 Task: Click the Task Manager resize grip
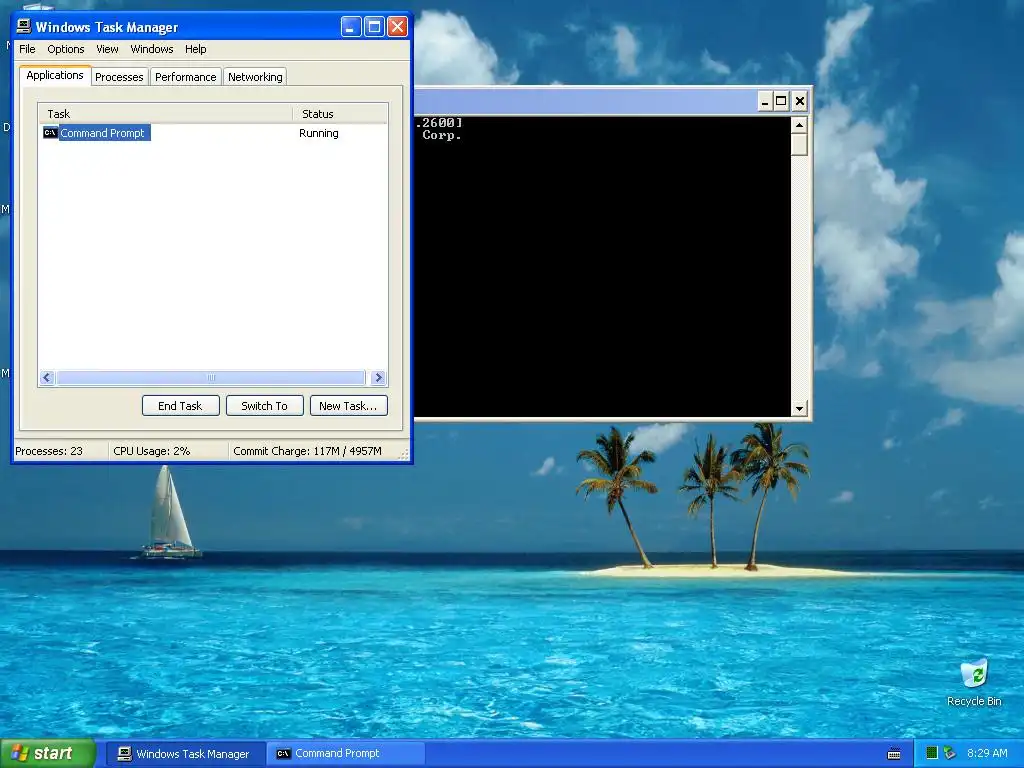coord(404,454)
